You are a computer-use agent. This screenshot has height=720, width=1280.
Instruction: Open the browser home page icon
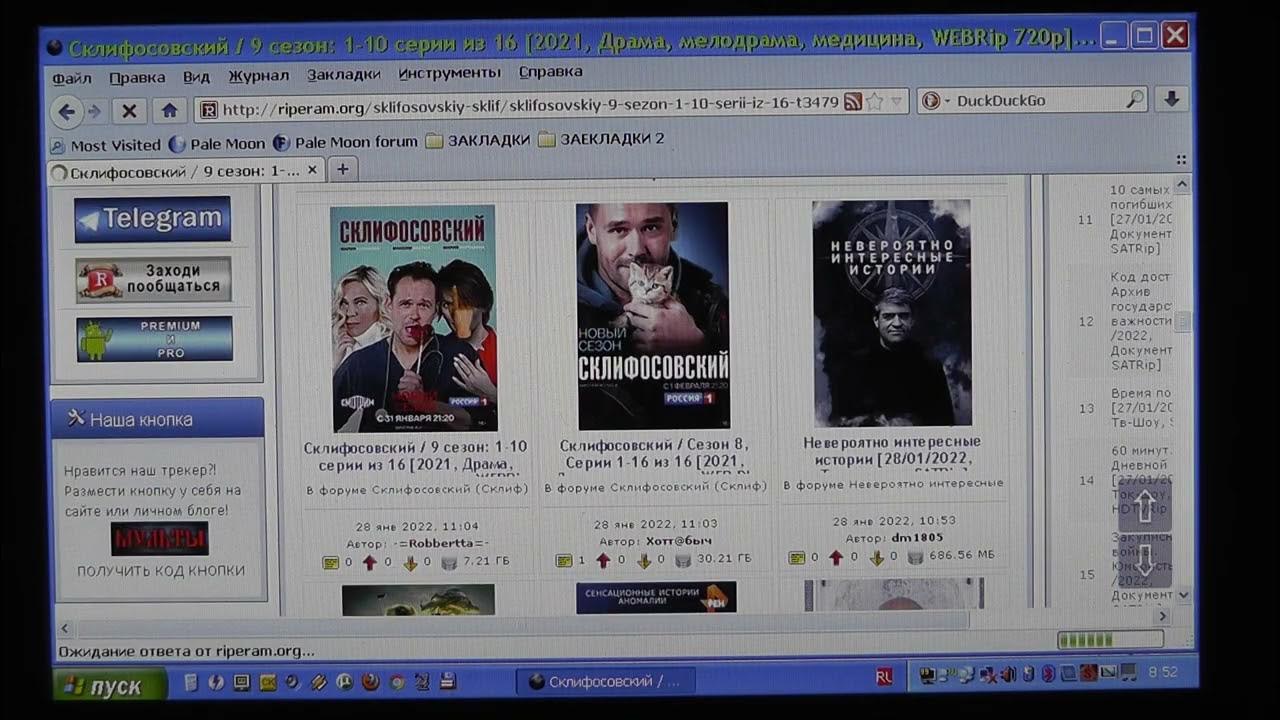click(169, 111)
